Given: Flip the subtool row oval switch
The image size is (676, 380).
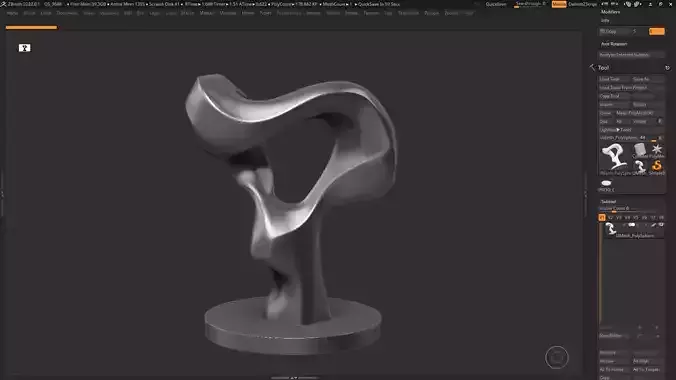Looking at the screenshot, I should click(632, 225).
